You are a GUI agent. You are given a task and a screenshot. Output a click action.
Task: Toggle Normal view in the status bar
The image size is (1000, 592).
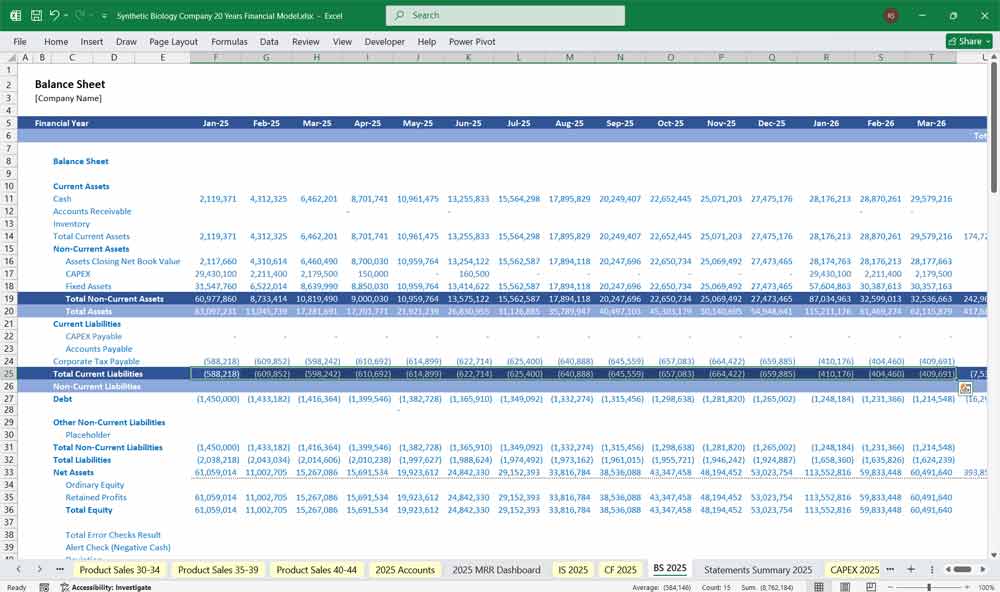820,585
